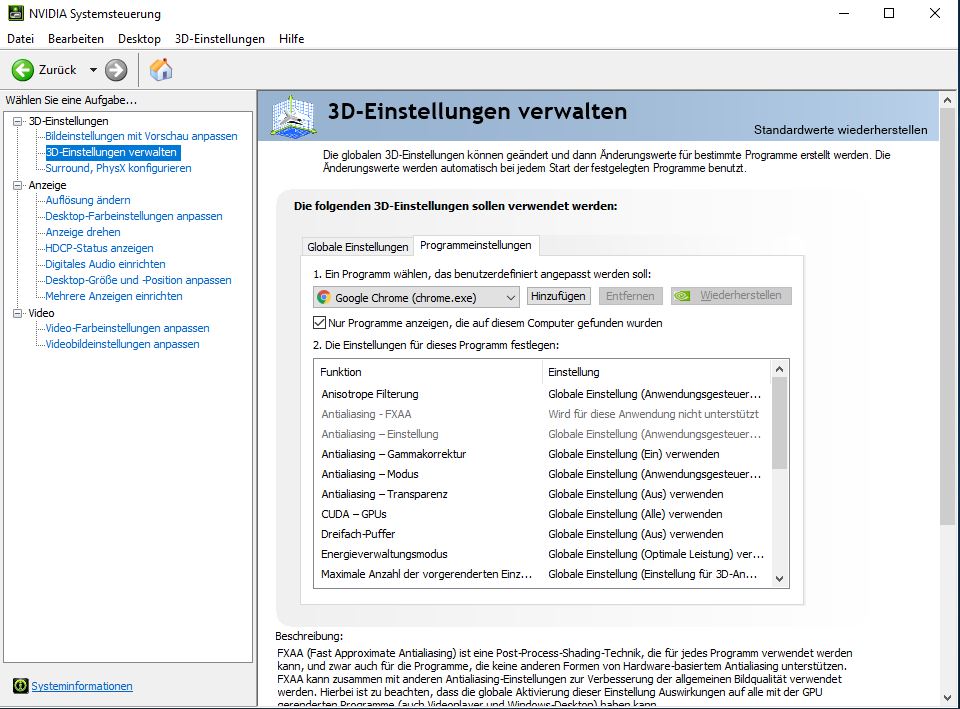Click the settings list scrollbar thumb
Screen dimensions: 960x709
coord(779,422)
